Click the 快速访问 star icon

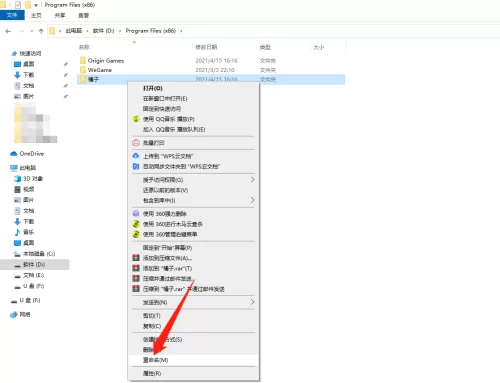point(14,53)
